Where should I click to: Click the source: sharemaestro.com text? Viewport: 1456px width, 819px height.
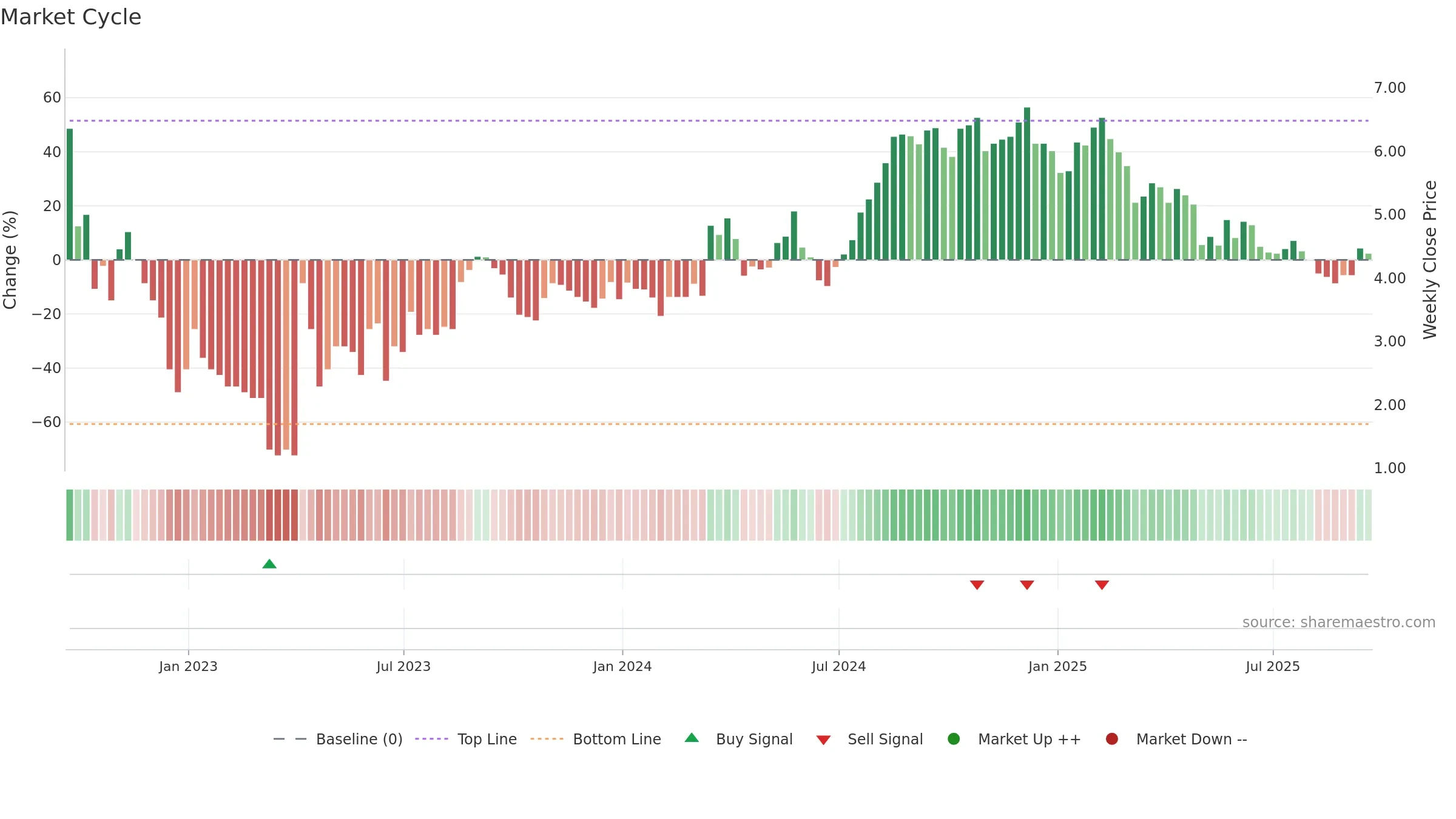[x=1339, y=622]
